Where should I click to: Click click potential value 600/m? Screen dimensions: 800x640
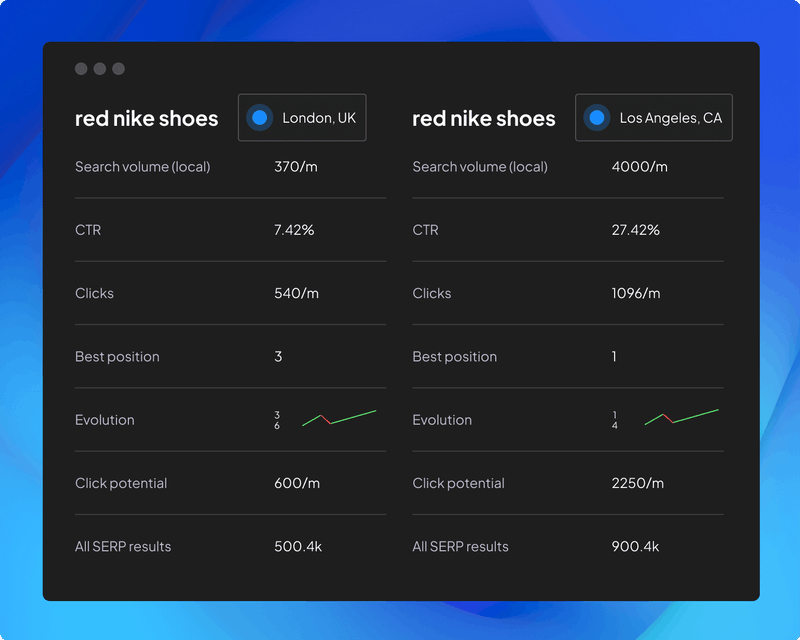pos(297,483)
